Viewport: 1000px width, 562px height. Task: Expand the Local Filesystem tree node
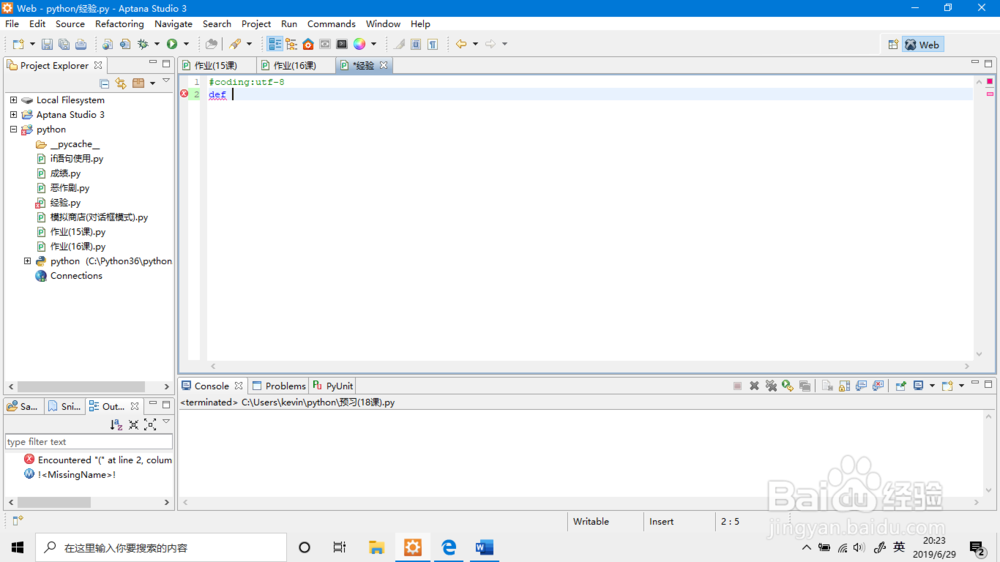(x=13, y=100)
